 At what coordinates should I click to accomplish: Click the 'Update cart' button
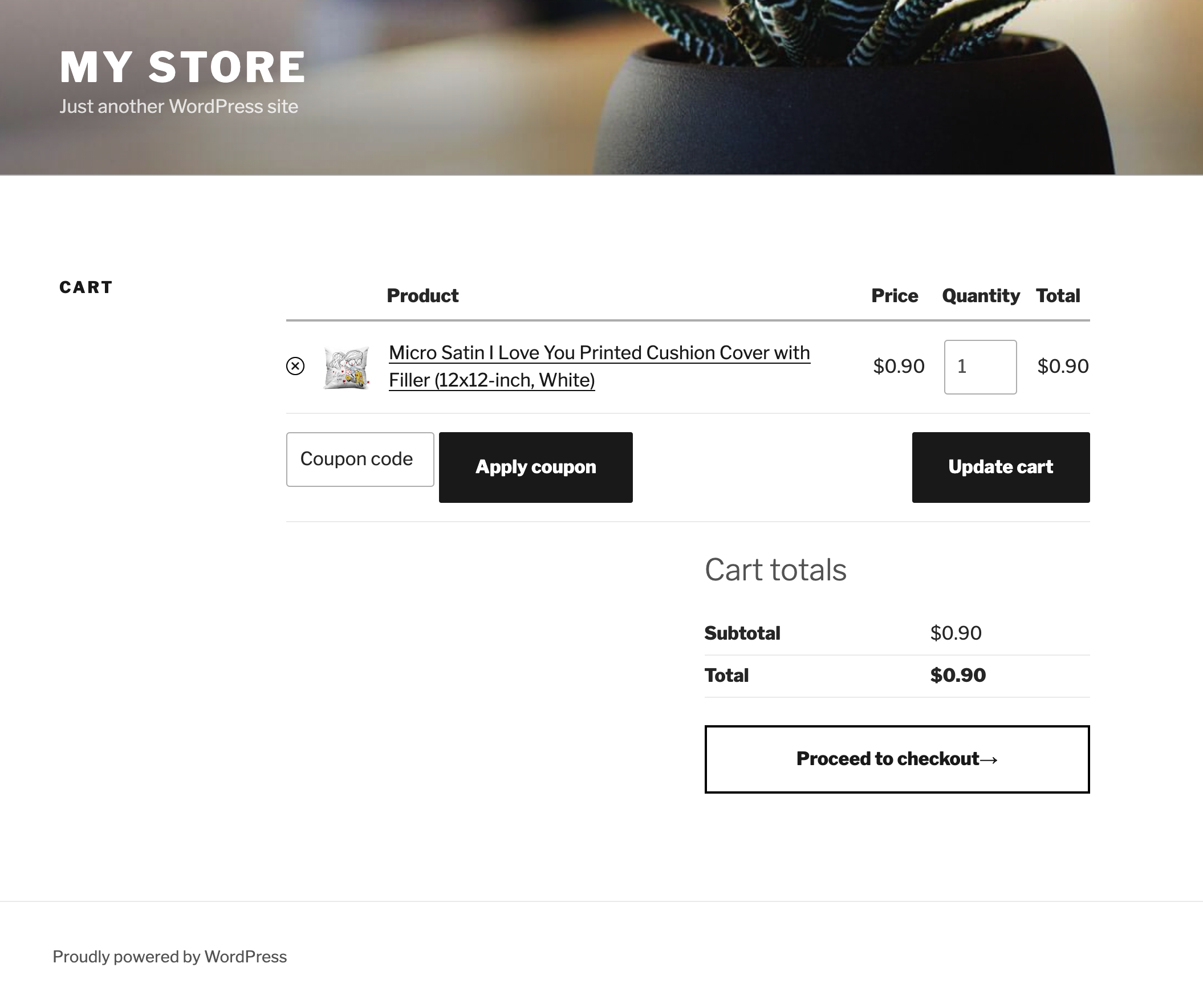(x=1000, y=466)
